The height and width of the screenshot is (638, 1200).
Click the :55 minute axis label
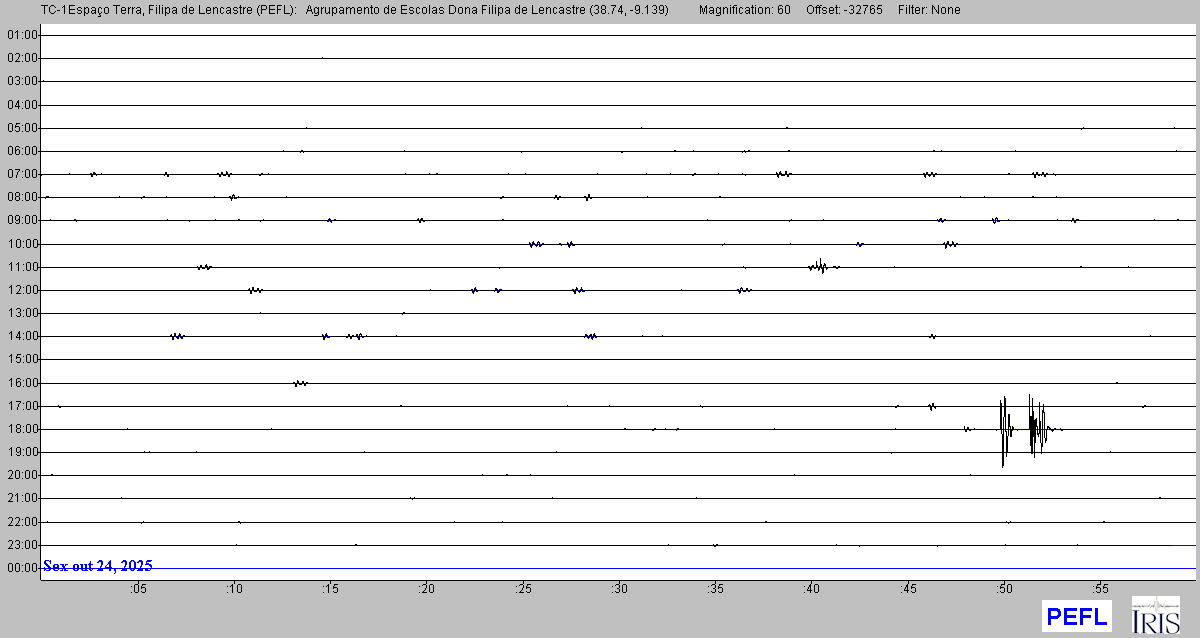[x=1101, y=589]
